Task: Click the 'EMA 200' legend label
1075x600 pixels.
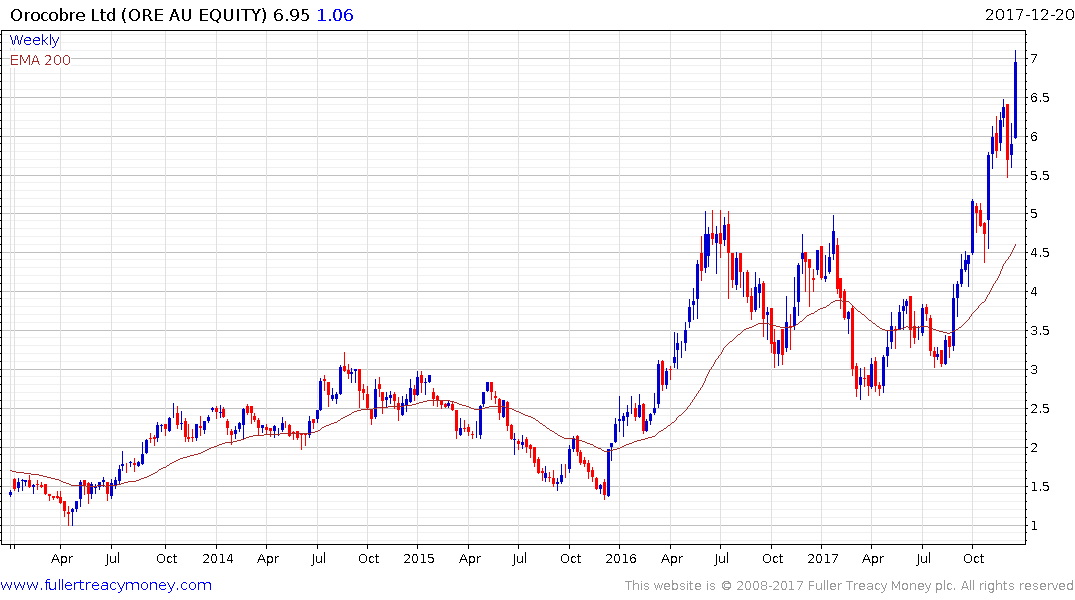Action: [40, 60]
